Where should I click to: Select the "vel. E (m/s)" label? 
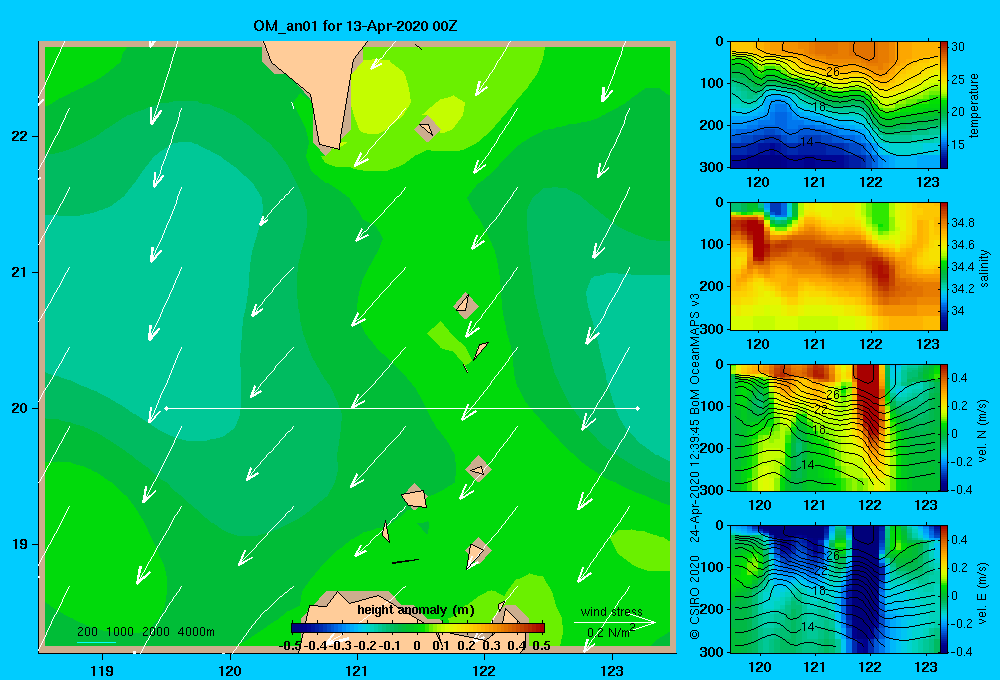coord(983,591)
